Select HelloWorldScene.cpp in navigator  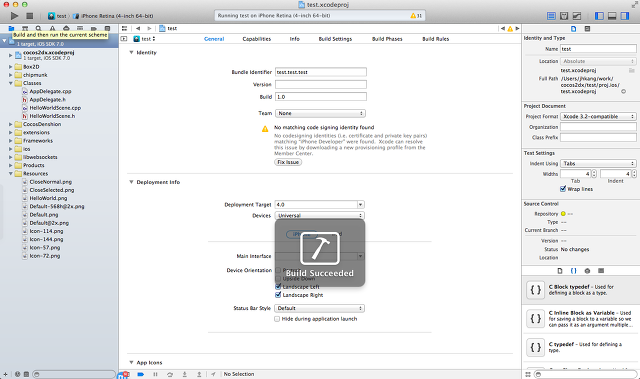[x=55, y=108]
